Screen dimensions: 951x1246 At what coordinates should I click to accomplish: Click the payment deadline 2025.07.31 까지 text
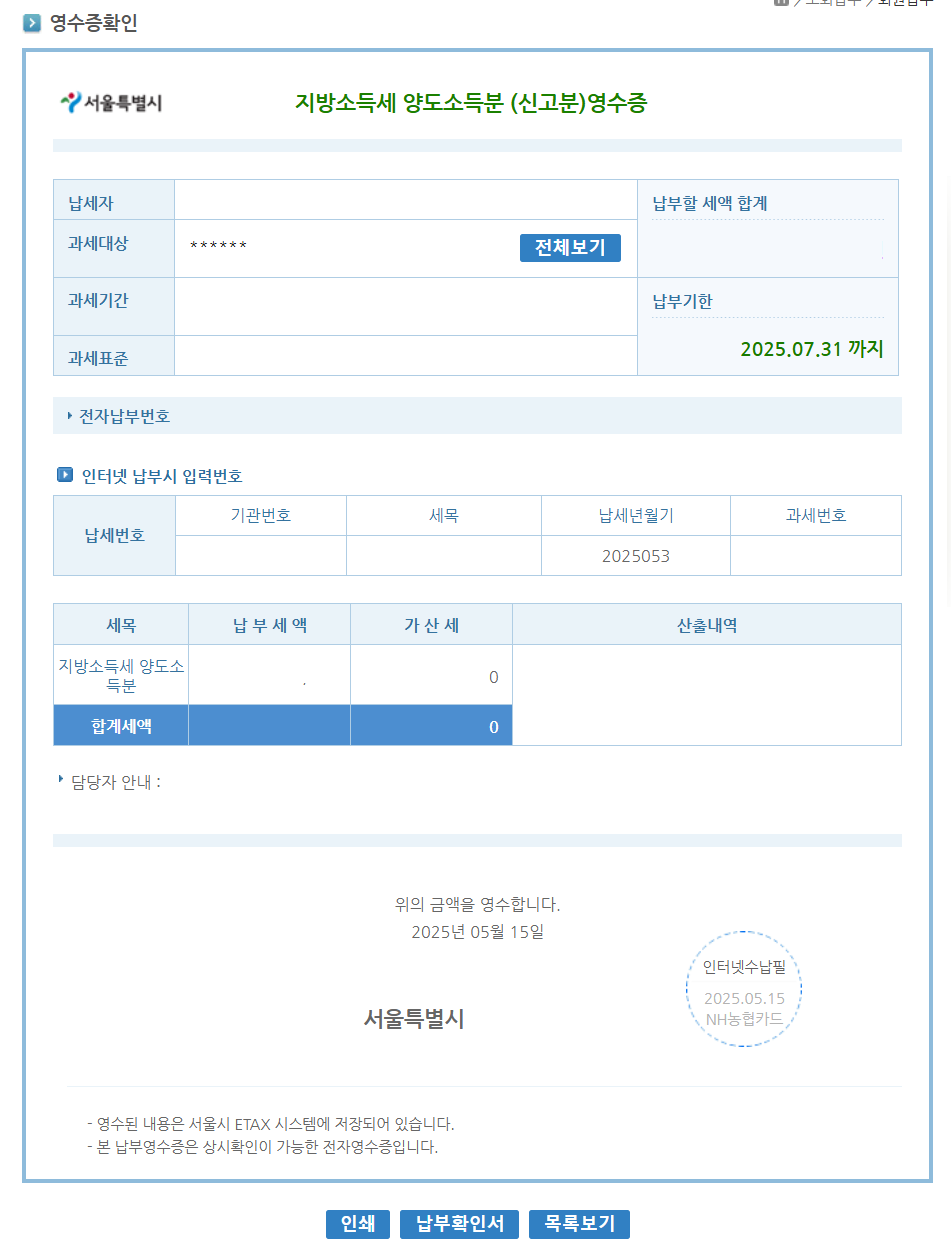[x=812, y=350]
